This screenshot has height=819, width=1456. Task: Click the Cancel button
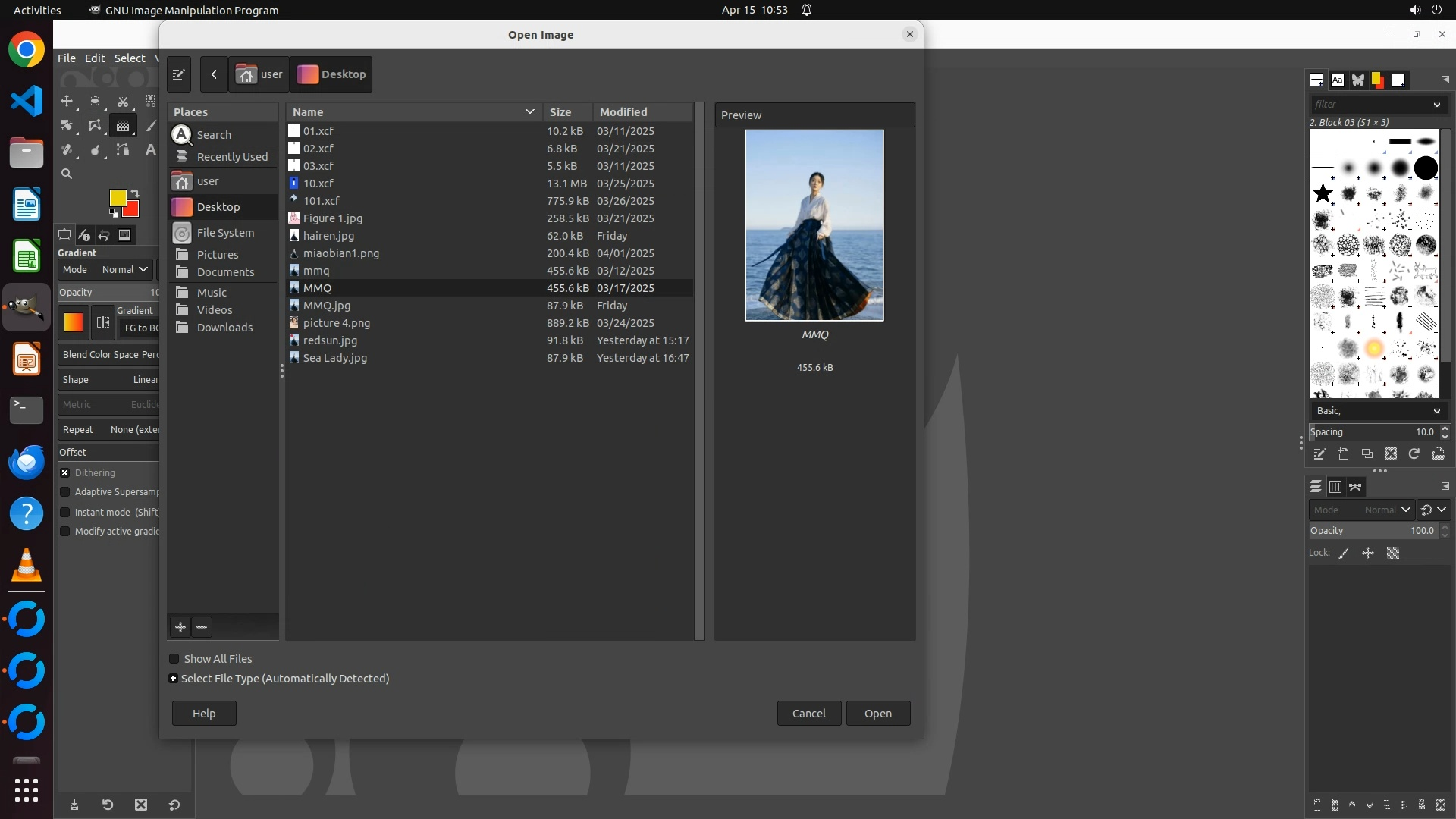click(808, 713)
